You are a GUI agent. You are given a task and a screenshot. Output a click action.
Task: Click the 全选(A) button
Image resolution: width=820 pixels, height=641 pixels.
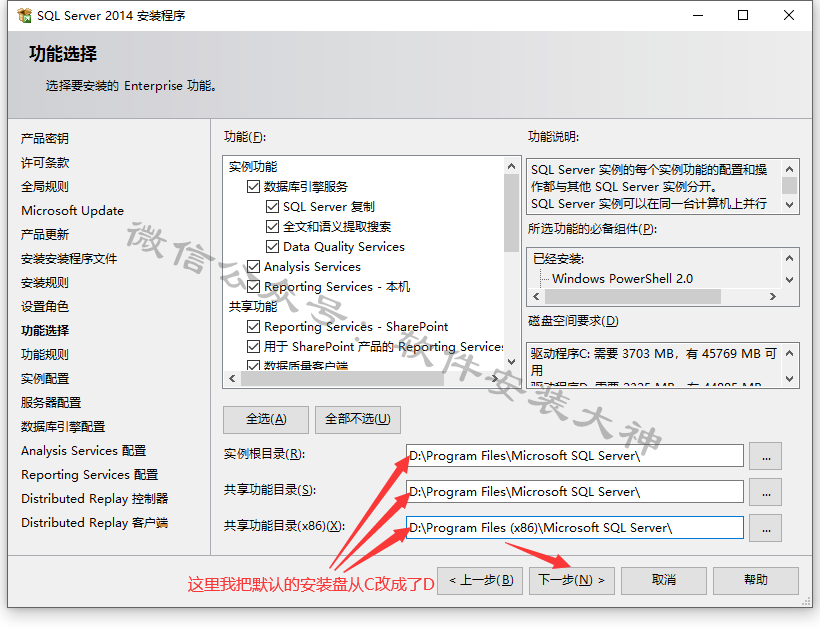[x=266, y=420]
